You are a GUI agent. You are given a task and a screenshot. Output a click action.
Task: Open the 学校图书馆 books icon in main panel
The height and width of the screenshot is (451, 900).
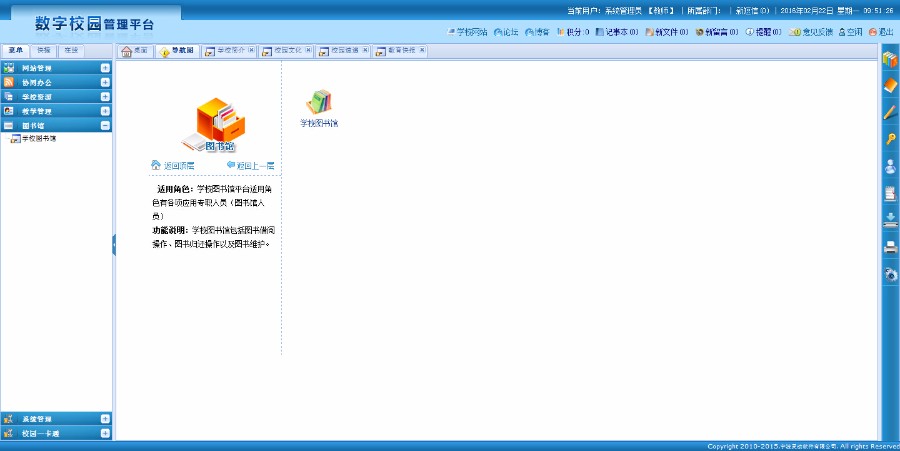(x=319, y=102)
